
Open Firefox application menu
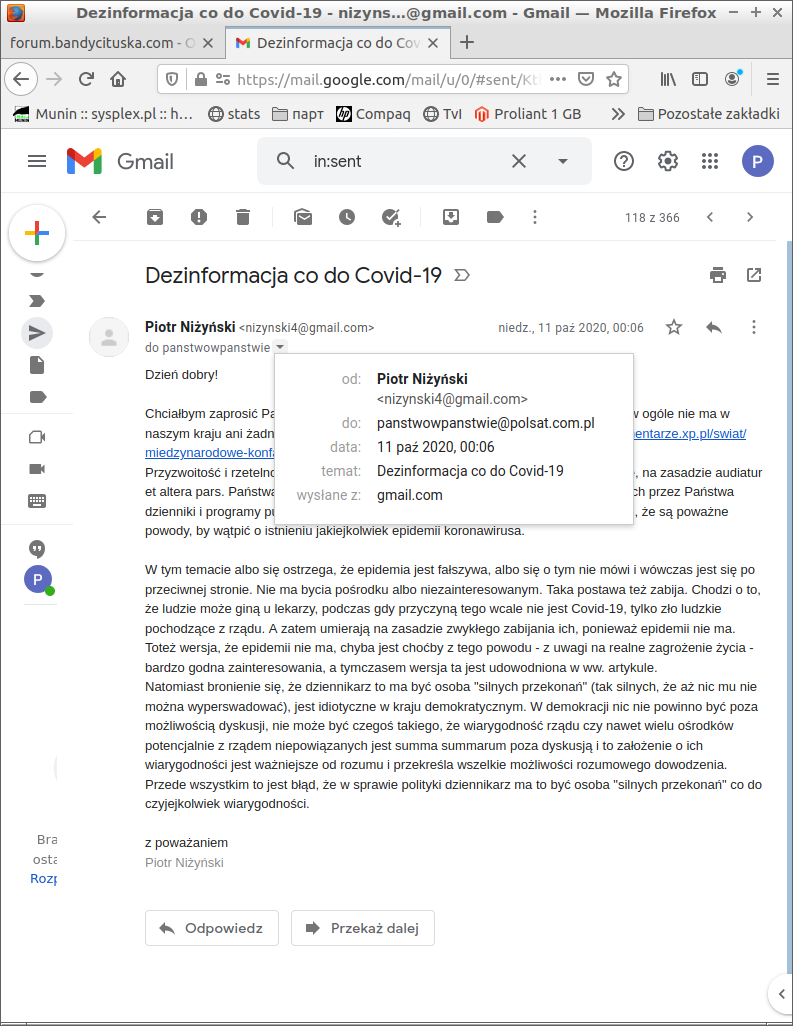[773, 79]
